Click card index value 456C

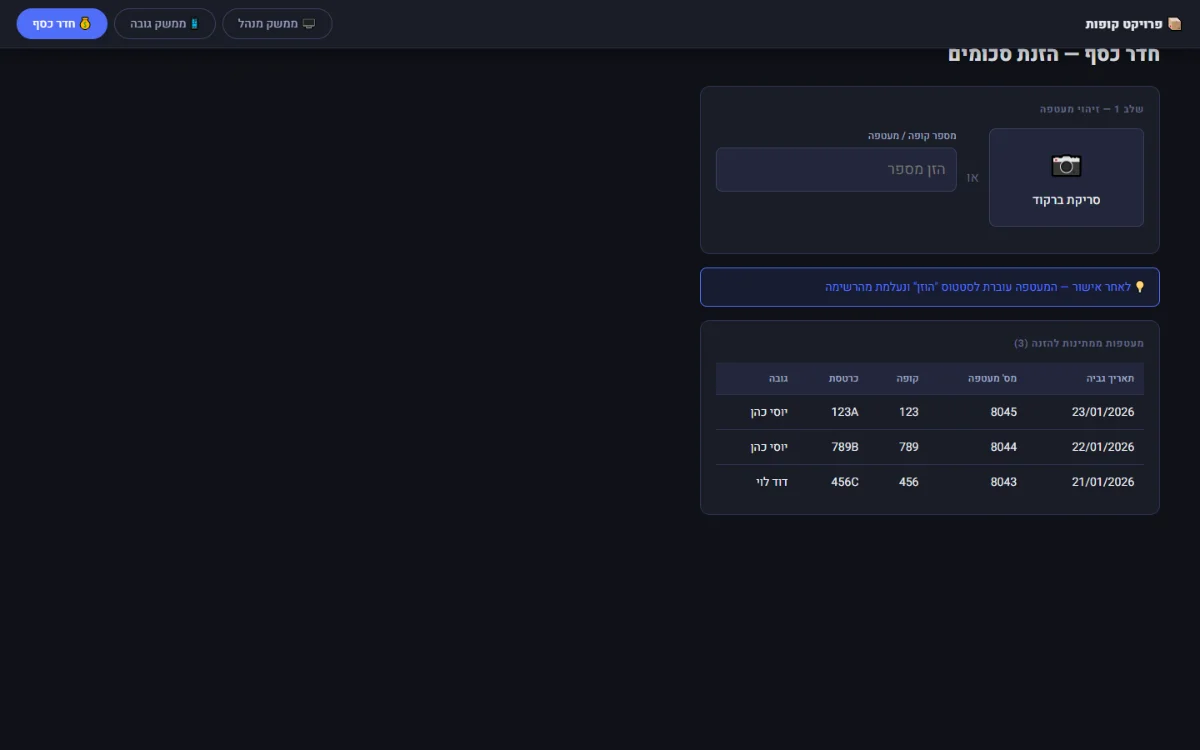coord(845,482)
